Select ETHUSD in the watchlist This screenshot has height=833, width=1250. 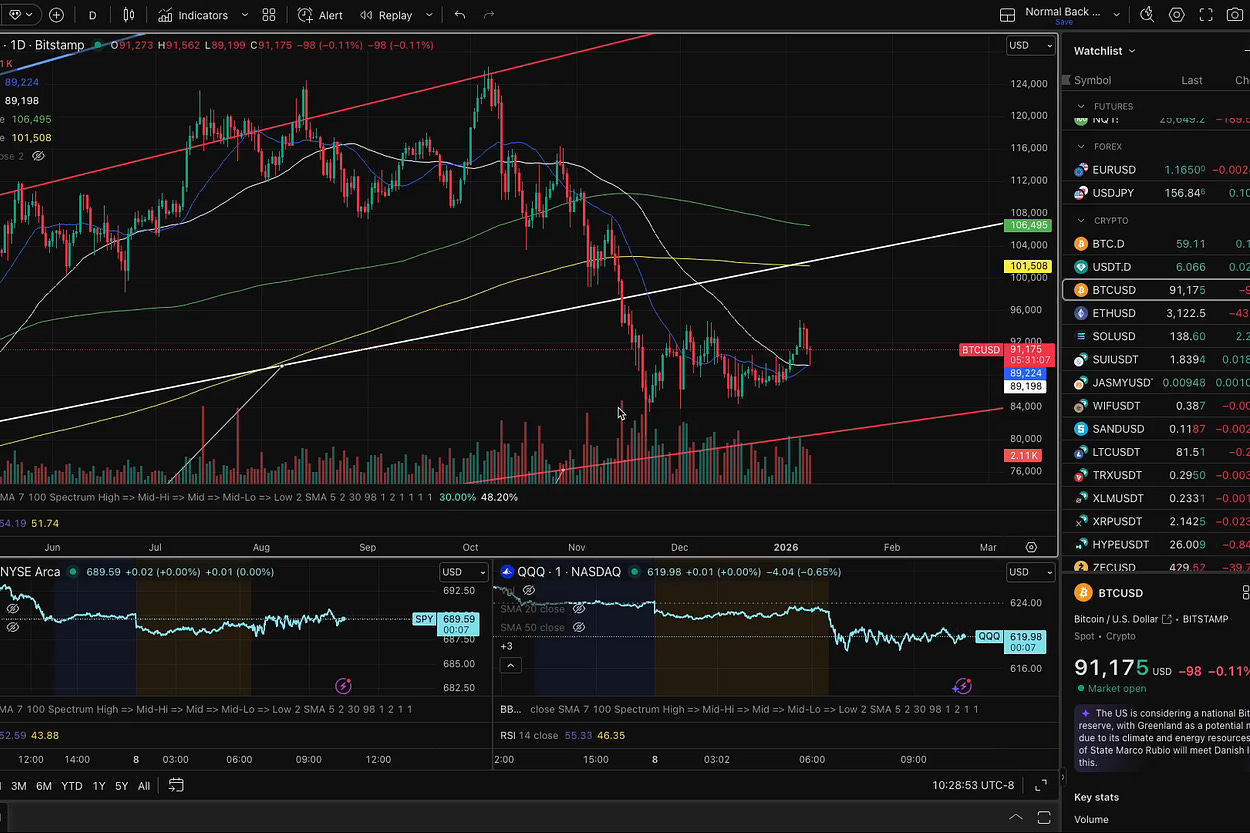1155,313
